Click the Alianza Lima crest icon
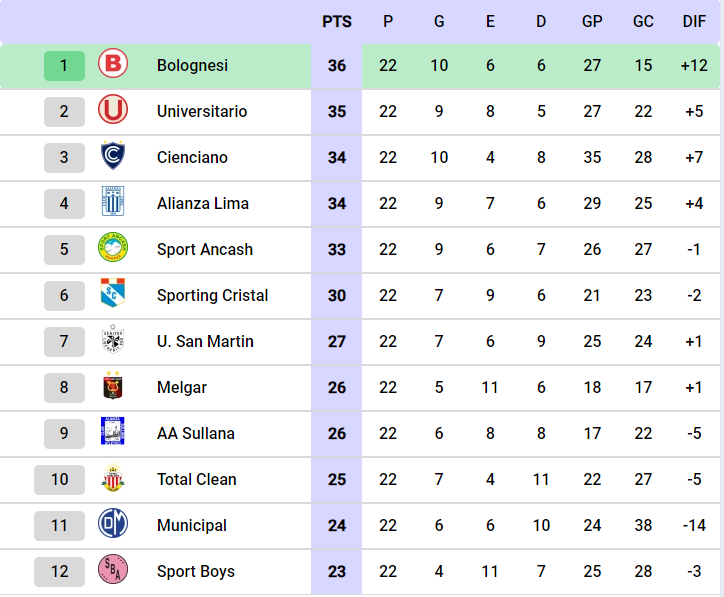 click(113, 203)
